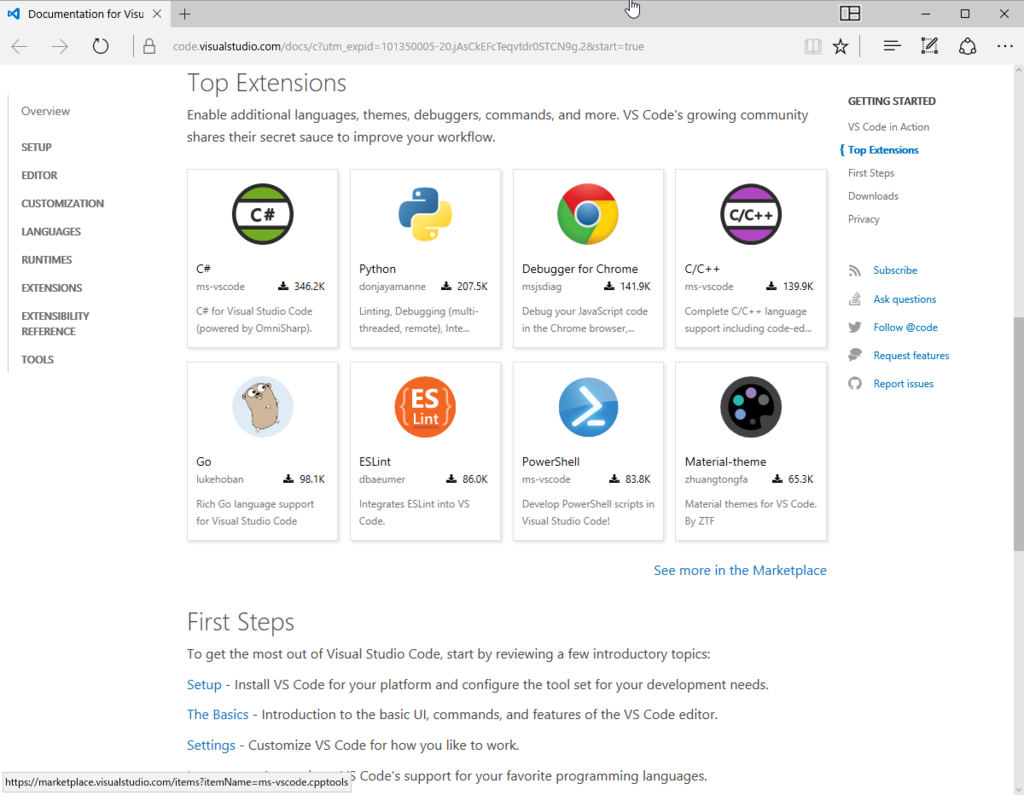This screenshot has width=1024, height=795.
Task: Click the vertical page scrollbar thumb
Action: pyautogui.click(x=1019, y=434)
